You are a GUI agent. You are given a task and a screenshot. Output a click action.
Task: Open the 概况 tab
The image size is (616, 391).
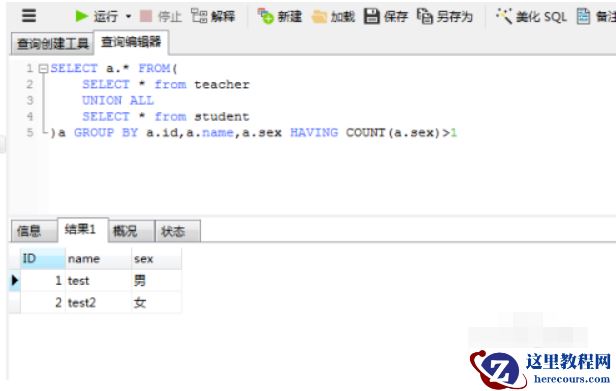132,231
